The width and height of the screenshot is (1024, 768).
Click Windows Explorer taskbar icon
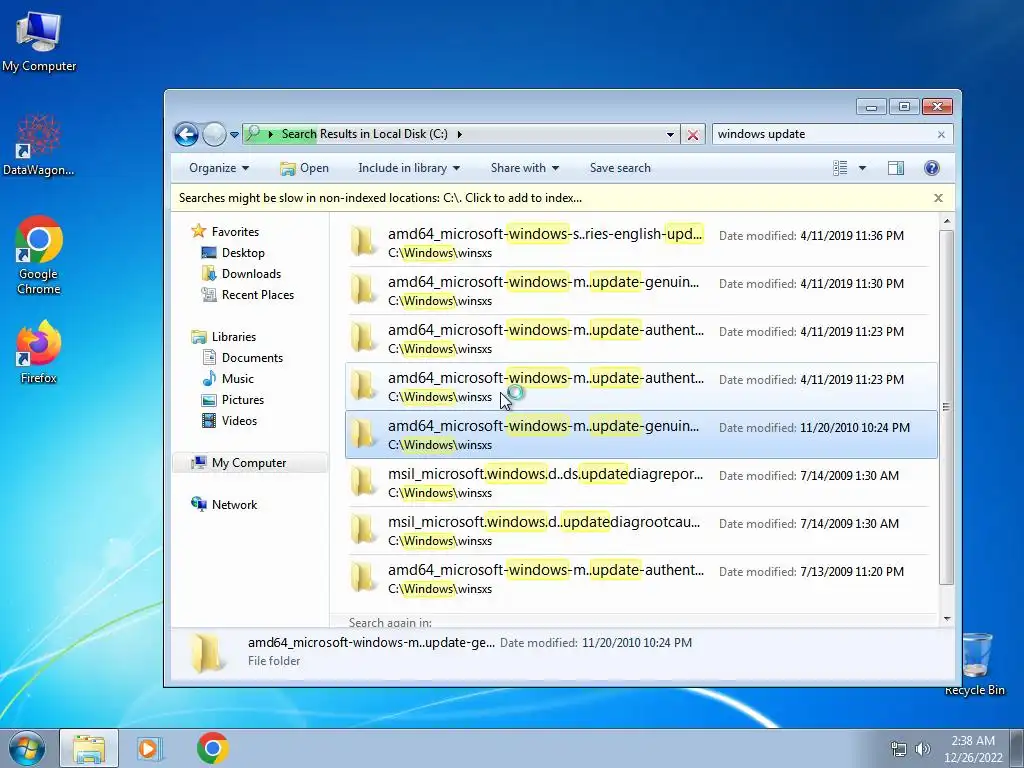tap(89, 748)
